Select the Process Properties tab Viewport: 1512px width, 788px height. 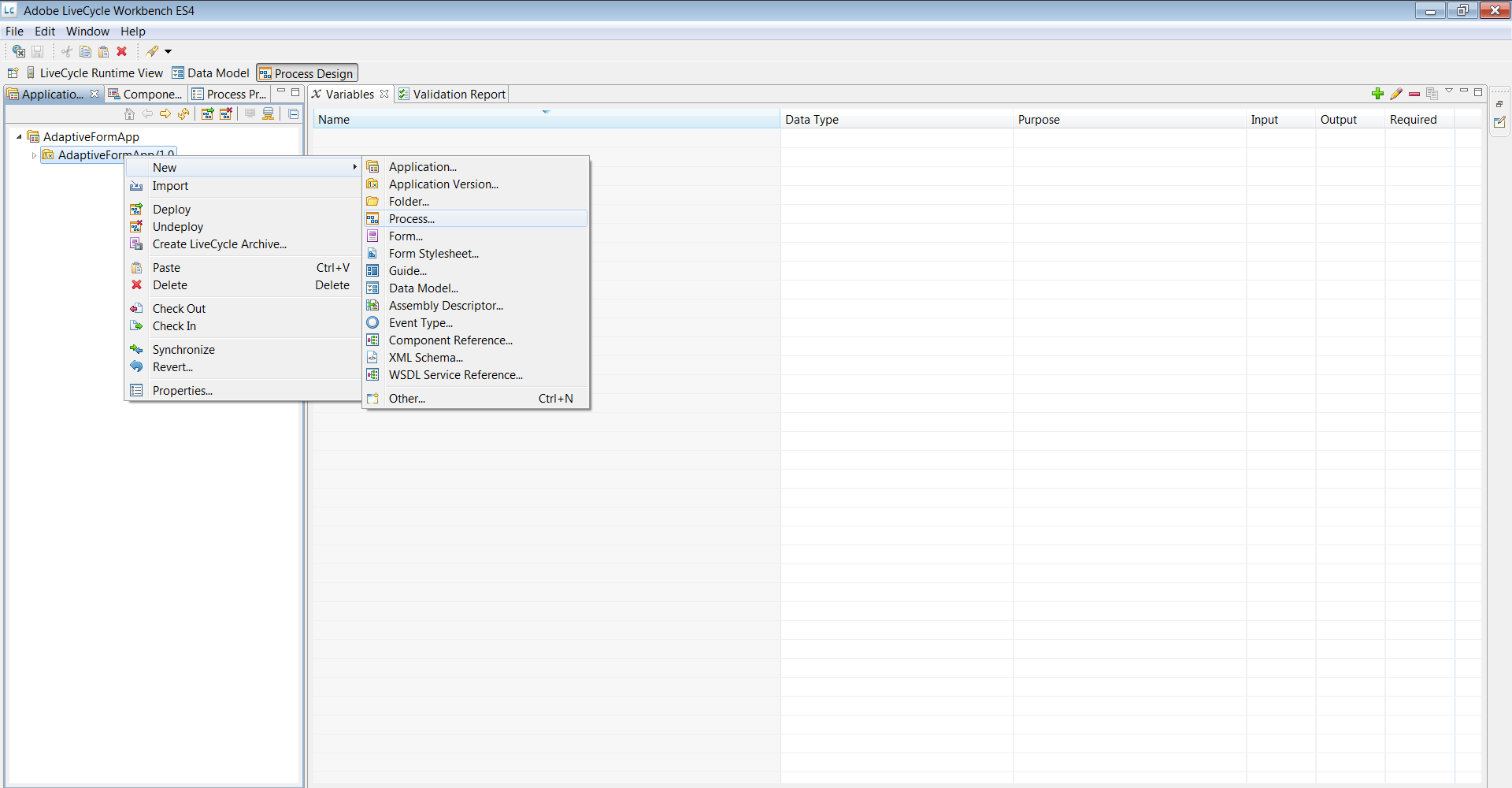point(229,95)
